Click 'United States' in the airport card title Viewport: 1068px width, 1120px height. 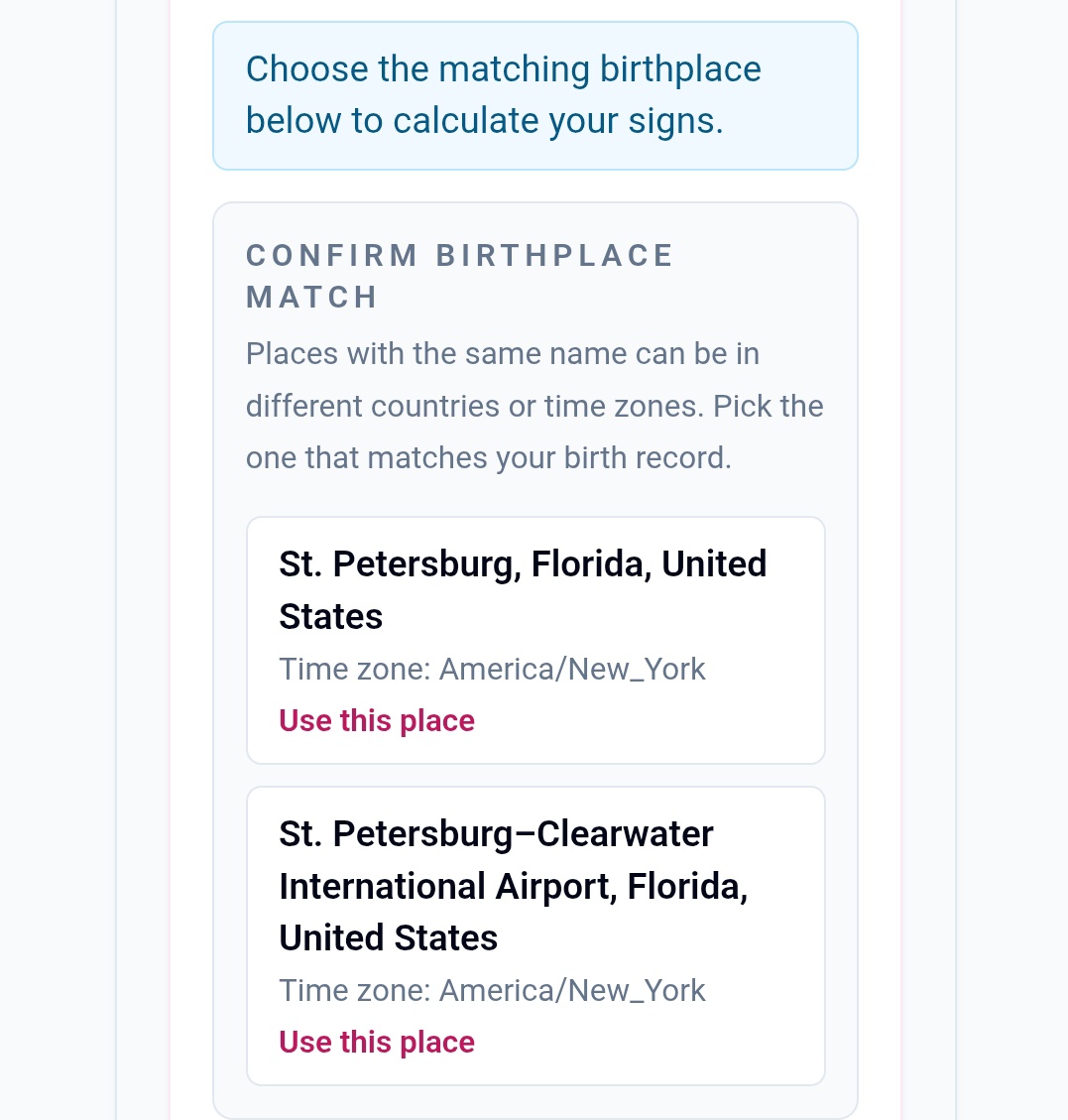(389, 937)
